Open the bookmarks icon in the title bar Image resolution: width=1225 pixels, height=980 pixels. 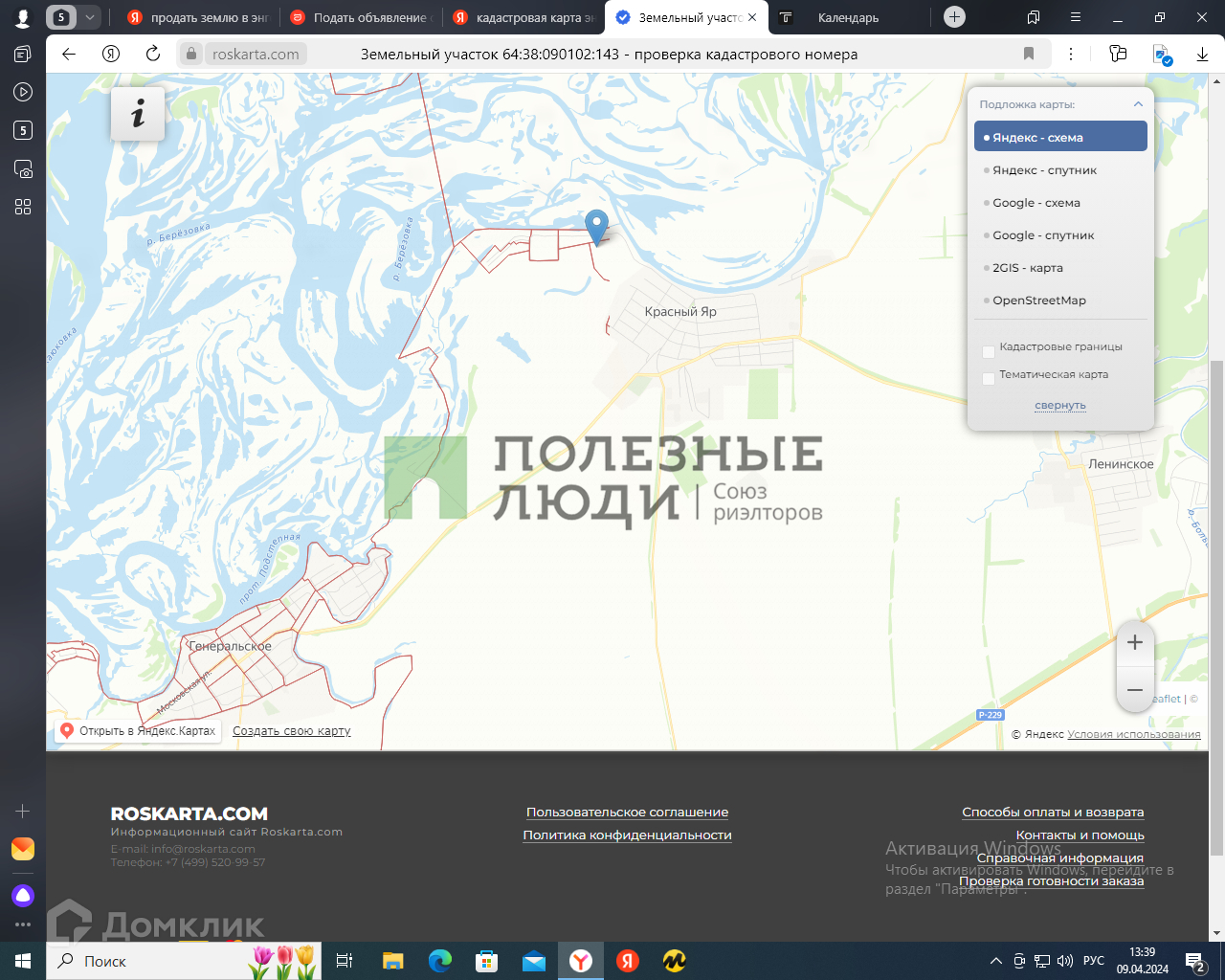point(1034,17)
